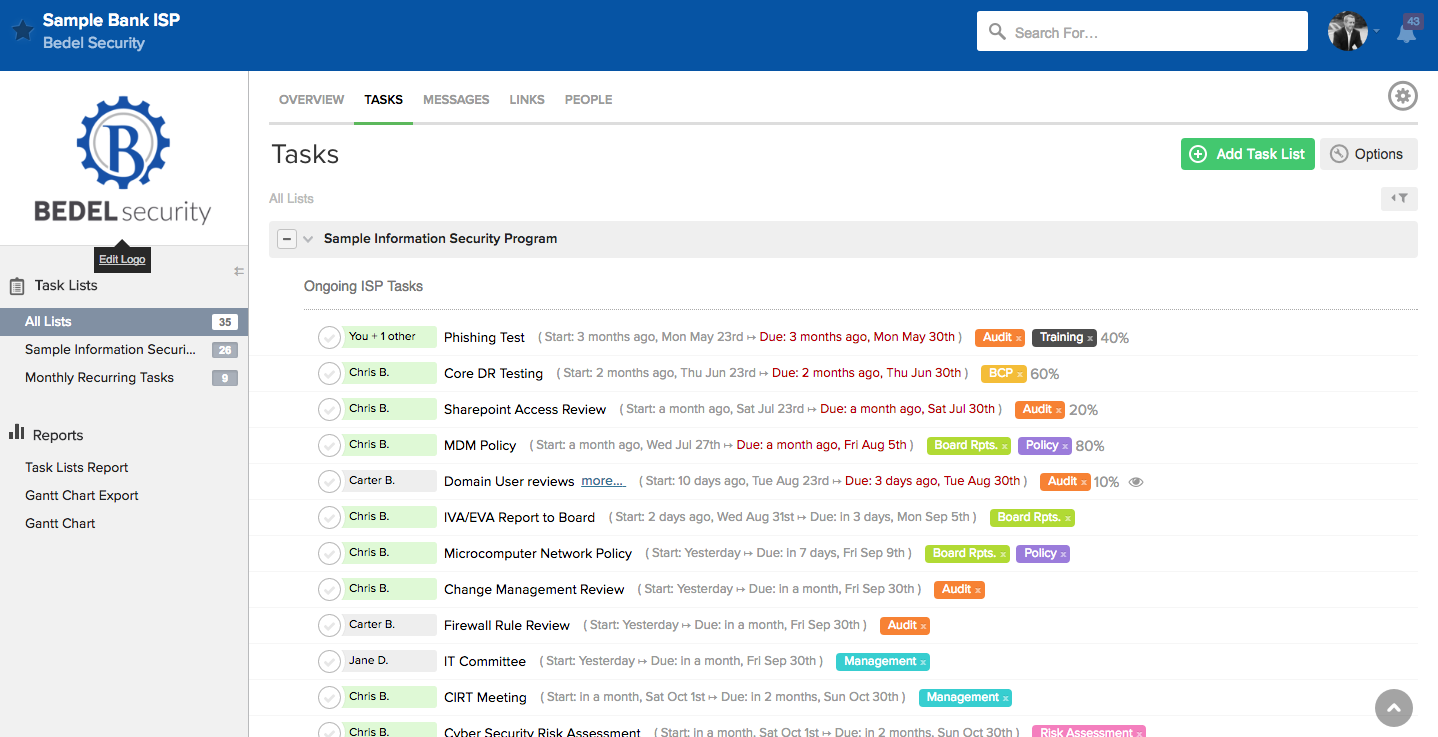Image resolution: width=1438 pixels, height=737 pixels.
Task: Remove the Audit tag from Phishing Test
Action: coord(1018,338)
